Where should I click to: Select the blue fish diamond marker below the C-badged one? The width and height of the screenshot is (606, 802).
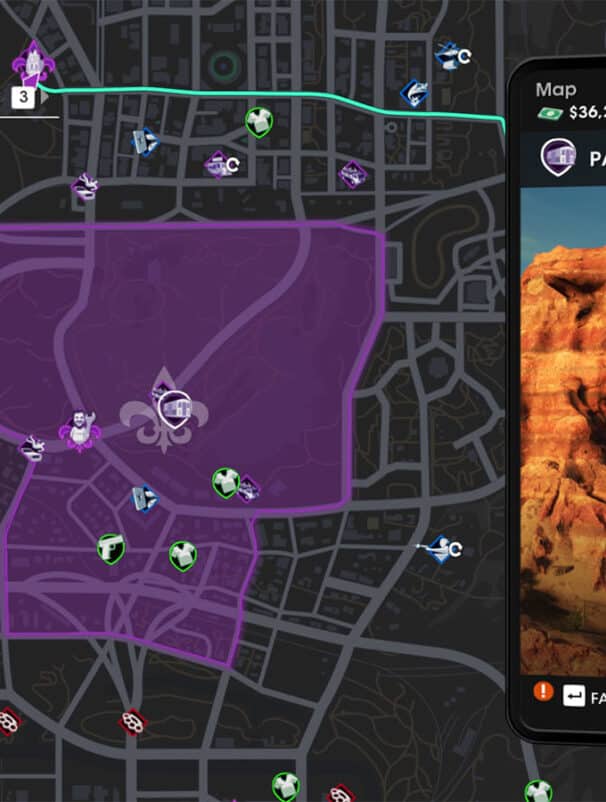point(414,93)
